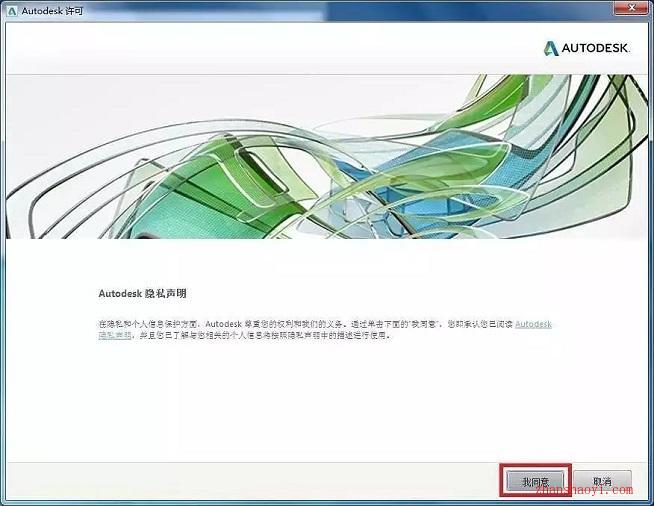
Task: Click the Autodesk icon in the title bar
Action: coord(12,11)
